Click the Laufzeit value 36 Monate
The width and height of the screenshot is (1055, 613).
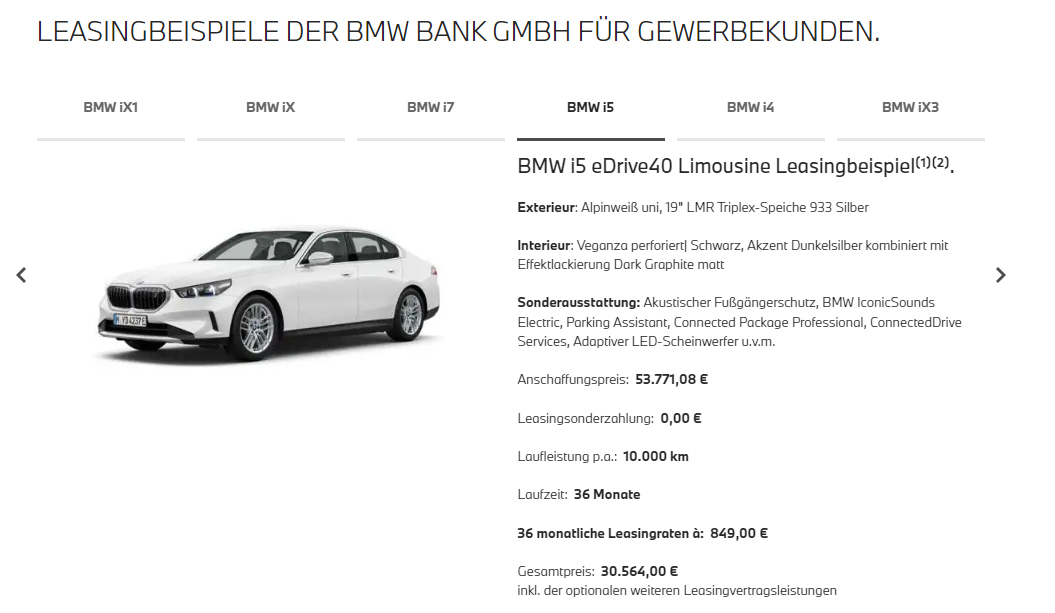(607, 495)
